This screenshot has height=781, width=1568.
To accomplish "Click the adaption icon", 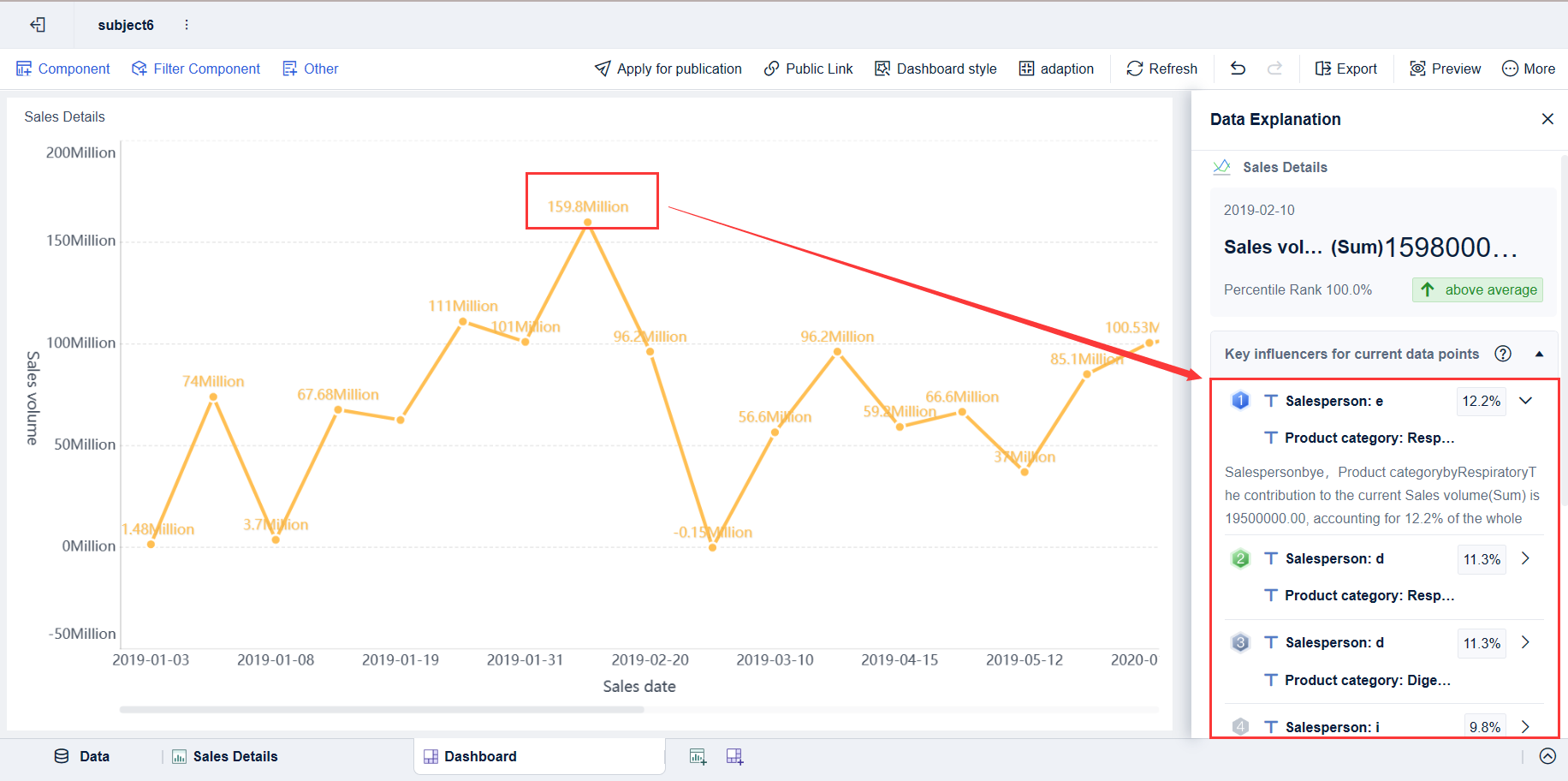I will pos(1056,69).
